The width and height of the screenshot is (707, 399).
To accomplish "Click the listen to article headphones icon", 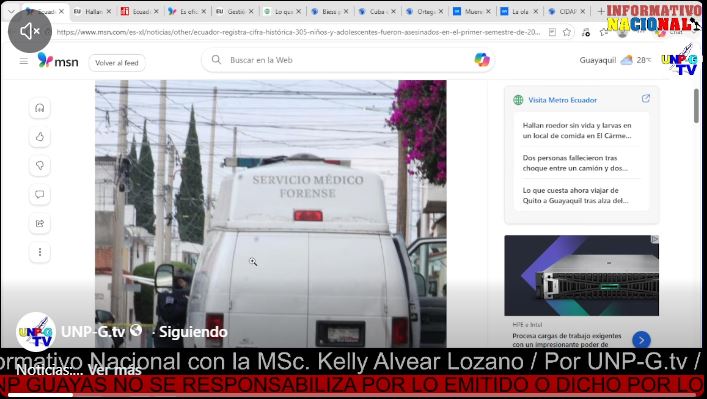I will pyautogui.click(x=40, y=108).
